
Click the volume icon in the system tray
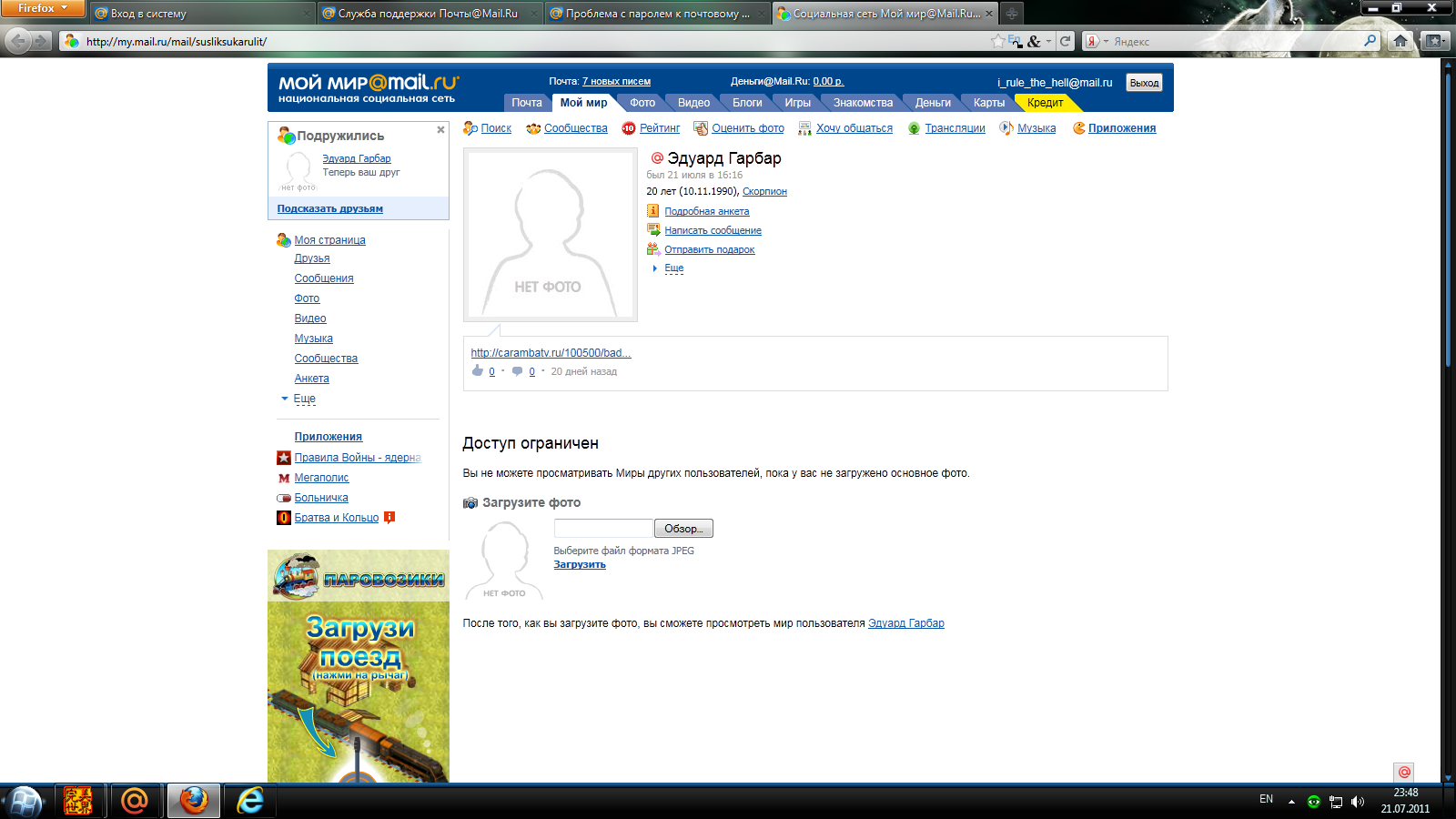pos(1358,802)
